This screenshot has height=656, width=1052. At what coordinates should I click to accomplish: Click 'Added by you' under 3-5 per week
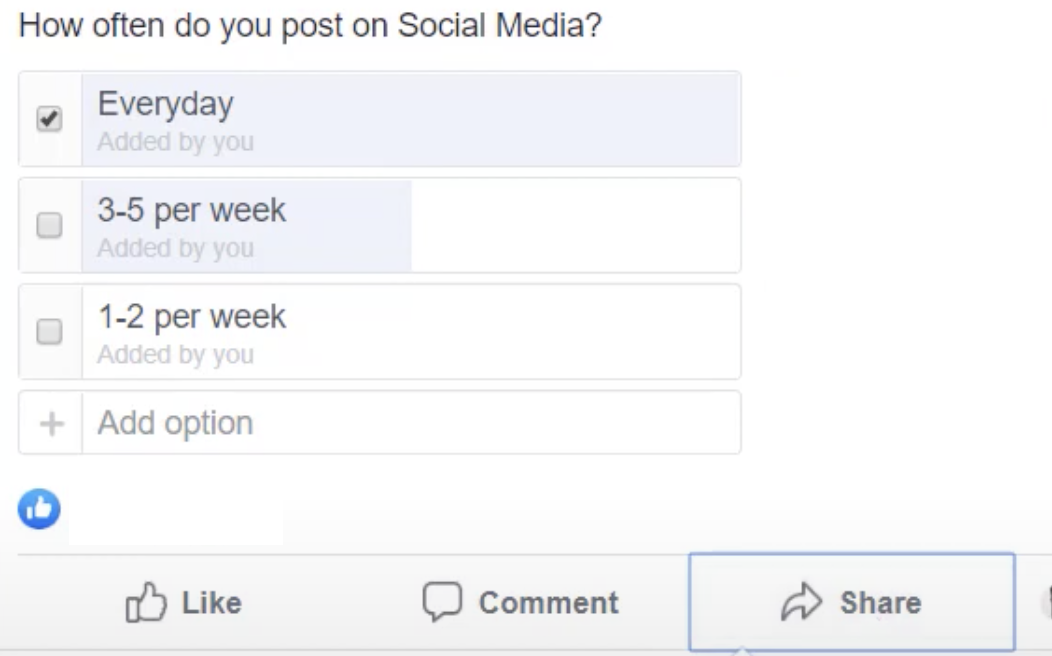pos(175,248)
